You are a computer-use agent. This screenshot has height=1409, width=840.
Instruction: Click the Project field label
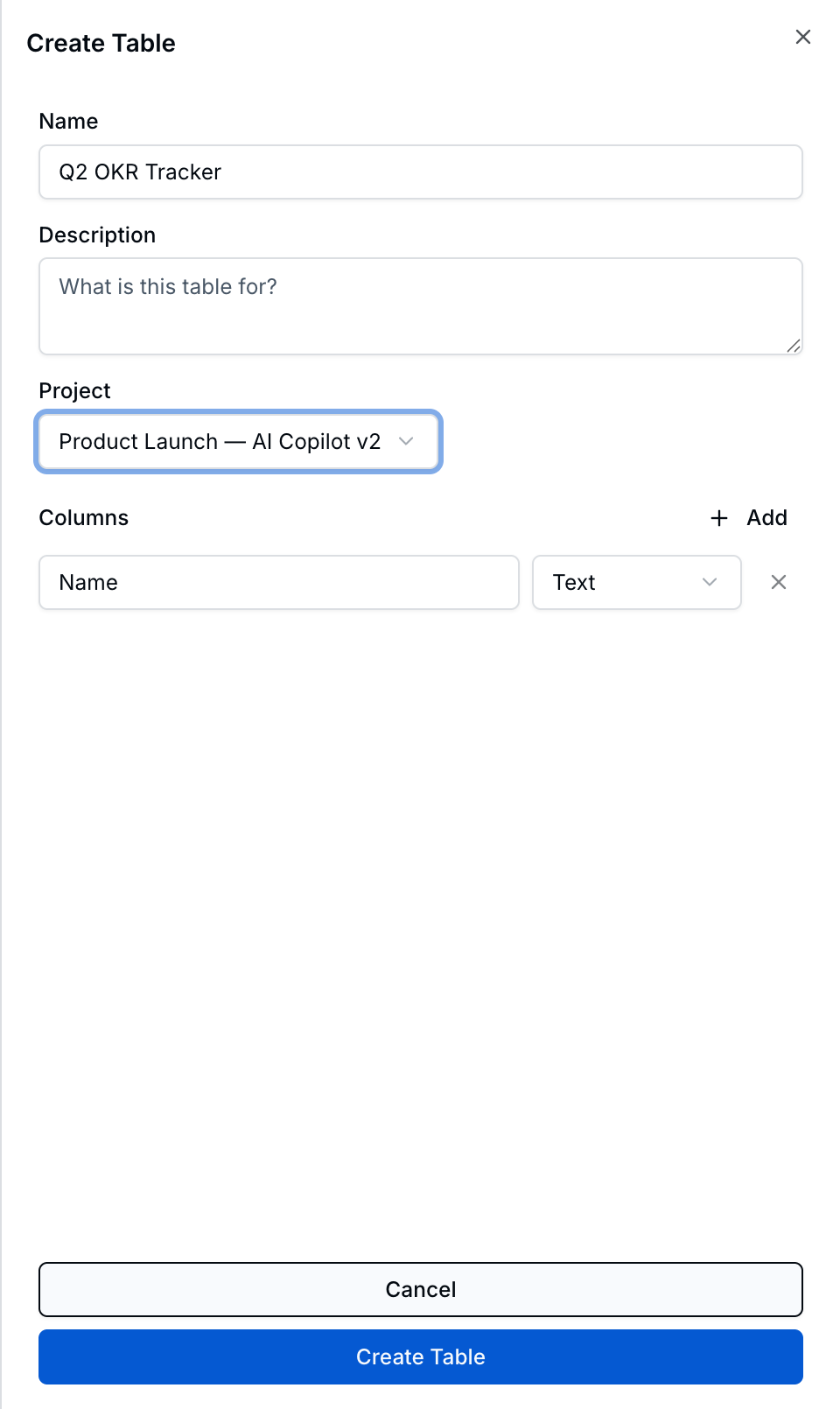coord(73,391)
